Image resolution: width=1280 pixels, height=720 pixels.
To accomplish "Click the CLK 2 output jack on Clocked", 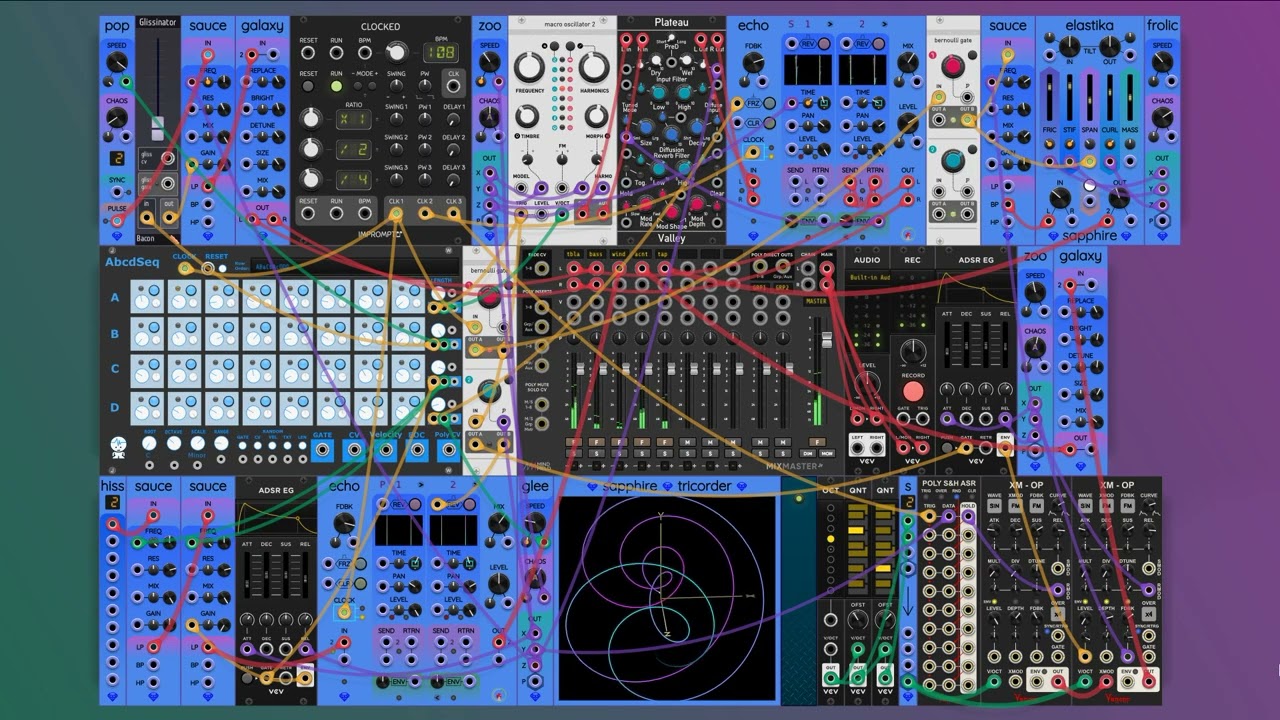I will coord(425,212).
